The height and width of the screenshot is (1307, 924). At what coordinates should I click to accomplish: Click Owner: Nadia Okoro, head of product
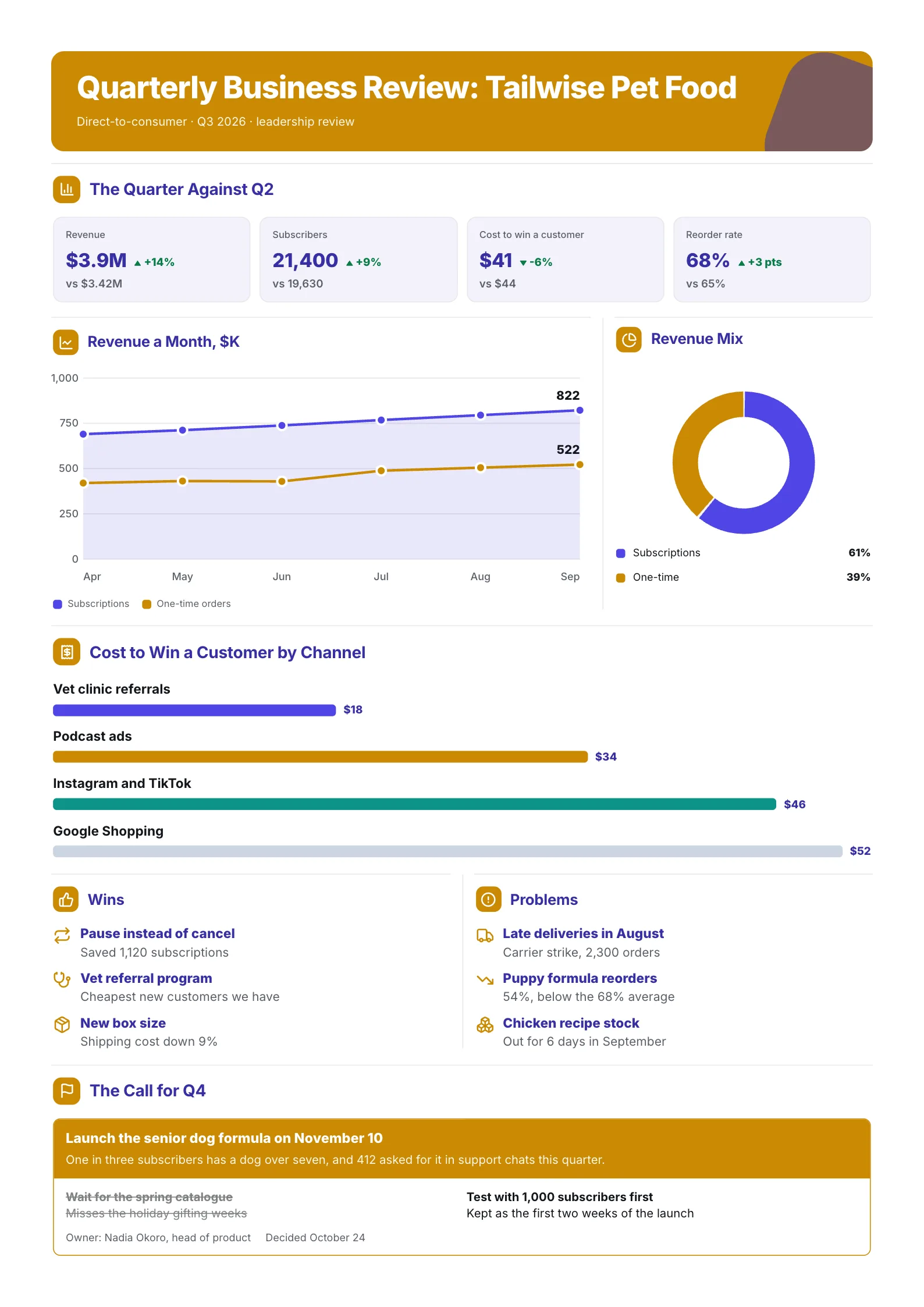coord(158,1238)
